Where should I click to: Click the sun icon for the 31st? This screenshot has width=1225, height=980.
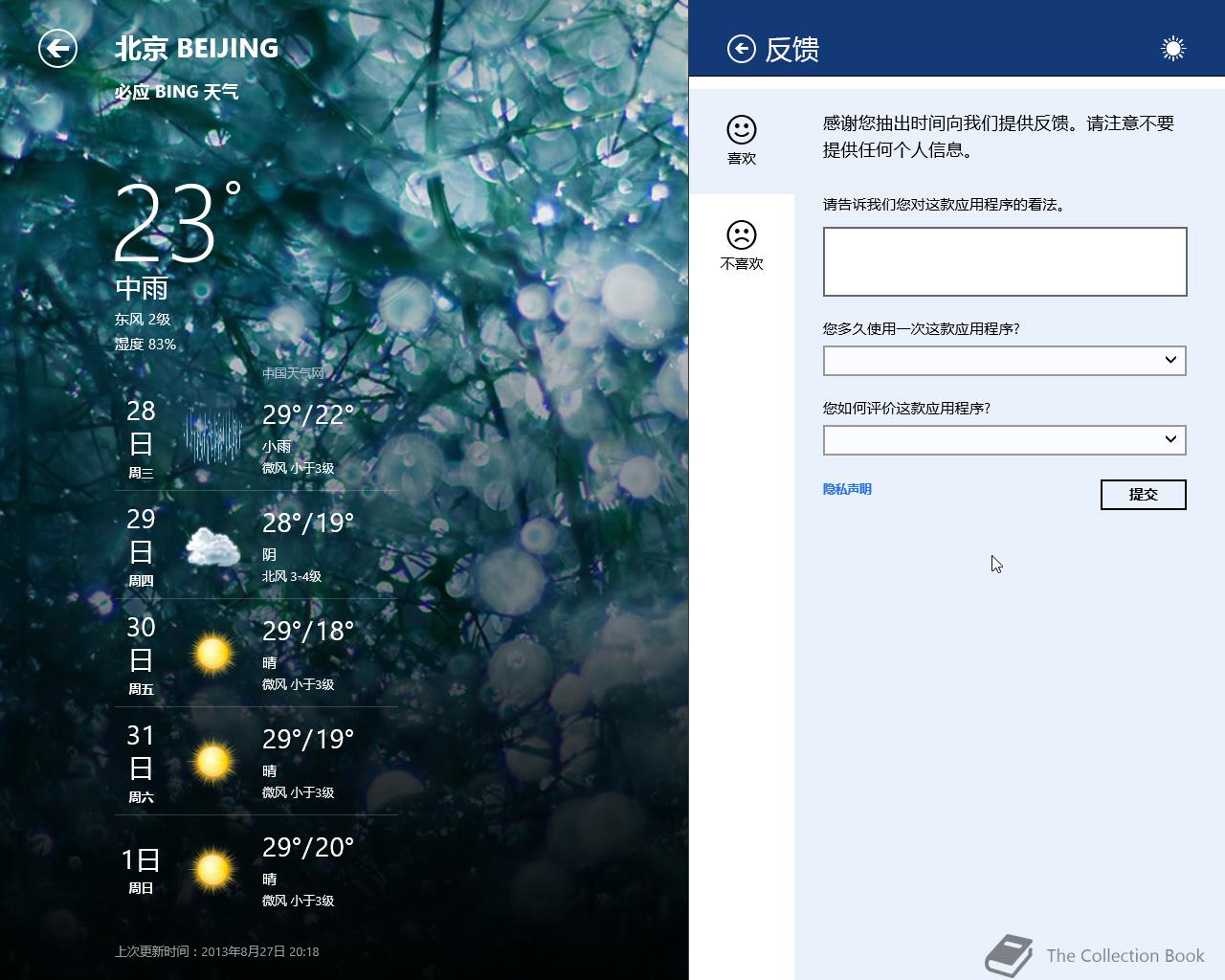click(x=212, y=762)
